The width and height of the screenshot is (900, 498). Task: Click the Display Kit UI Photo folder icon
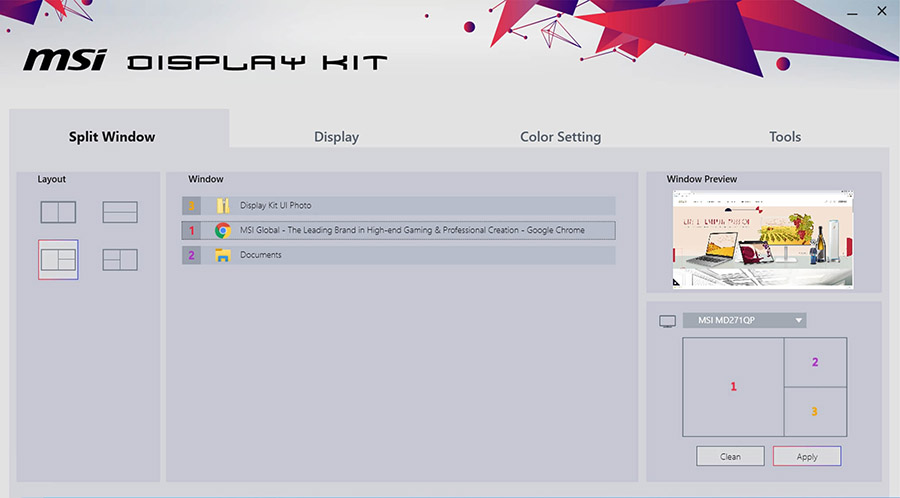pos(223,206)
